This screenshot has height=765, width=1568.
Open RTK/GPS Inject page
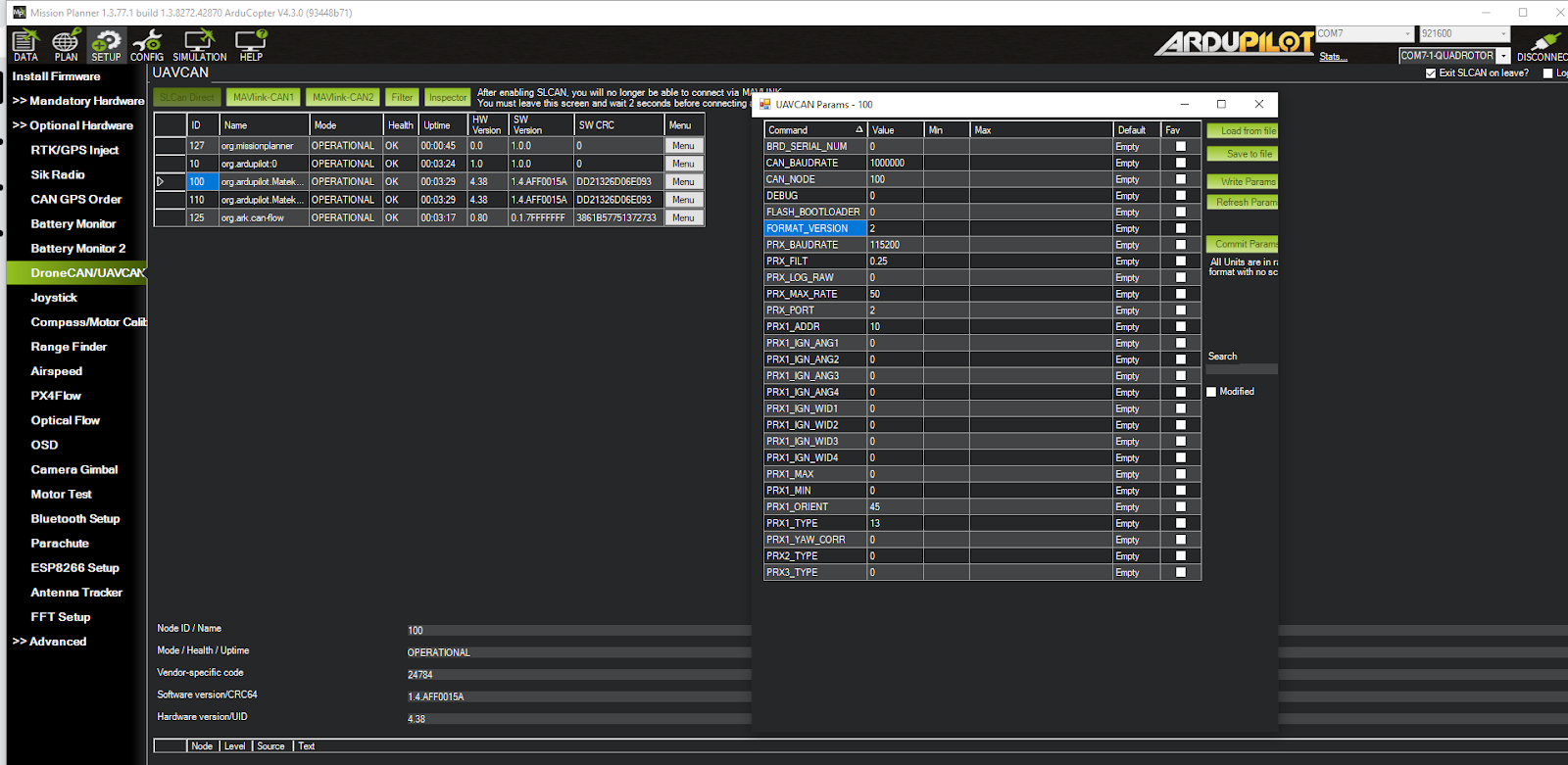(x=74, y=150)
